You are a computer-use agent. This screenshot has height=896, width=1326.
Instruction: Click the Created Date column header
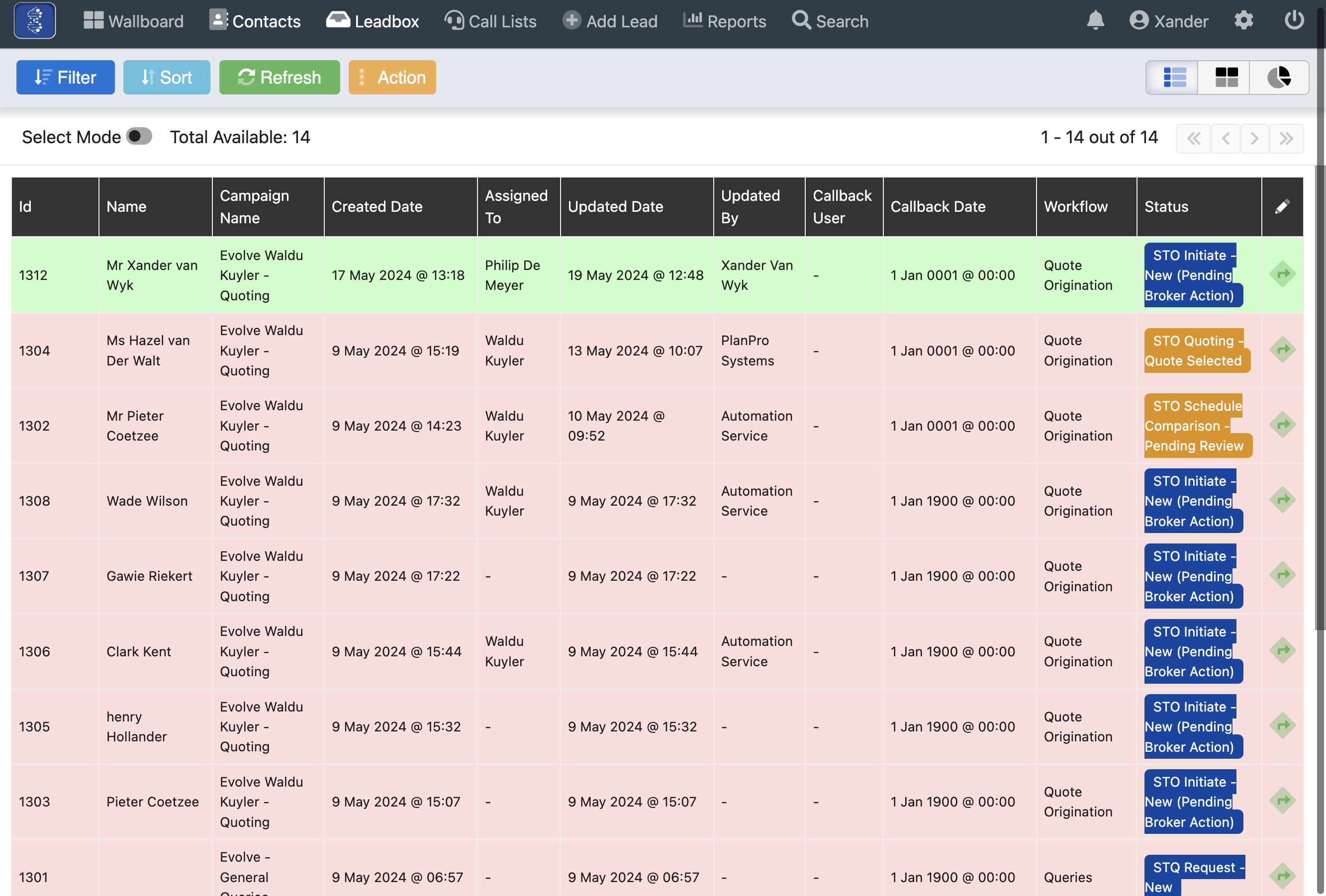[400, 206]
